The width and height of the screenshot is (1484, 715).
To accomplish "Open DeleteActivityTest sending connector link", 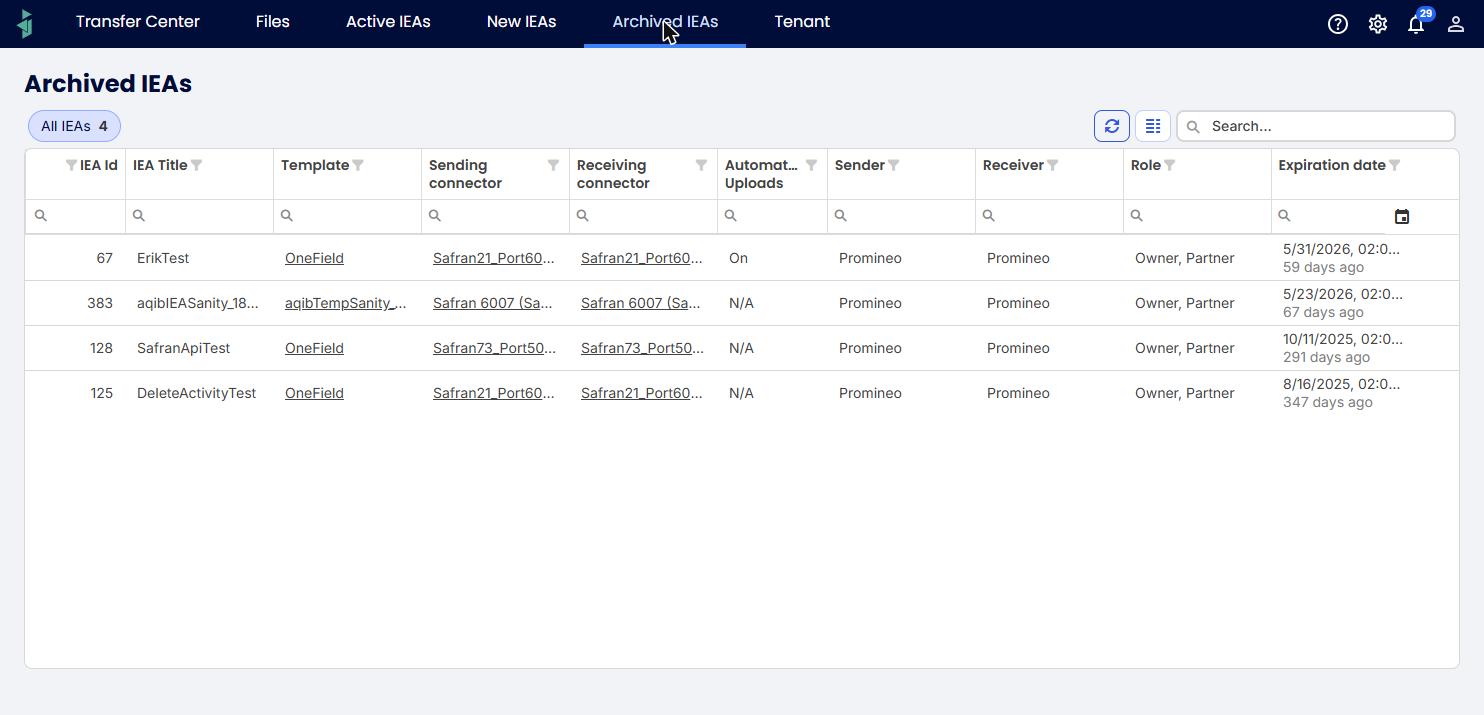I will coord(494,393).
